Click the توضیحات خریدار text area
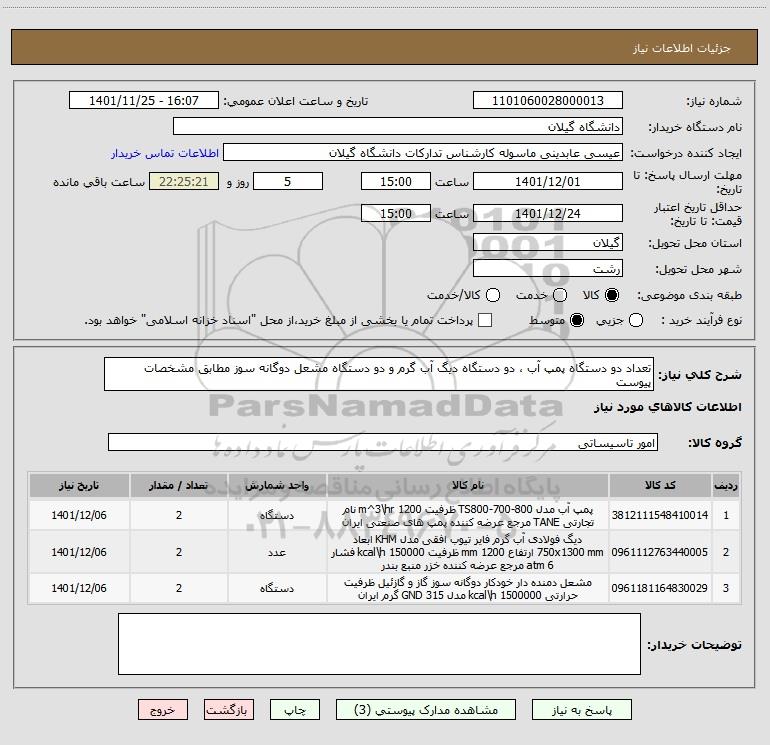 pos(379,643)
